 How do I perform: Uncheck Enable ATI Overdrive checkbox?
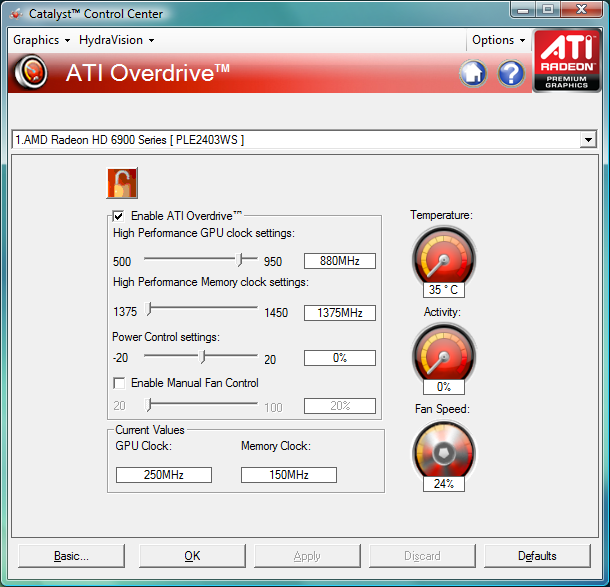pyautogui.click(x=118, y=216)
